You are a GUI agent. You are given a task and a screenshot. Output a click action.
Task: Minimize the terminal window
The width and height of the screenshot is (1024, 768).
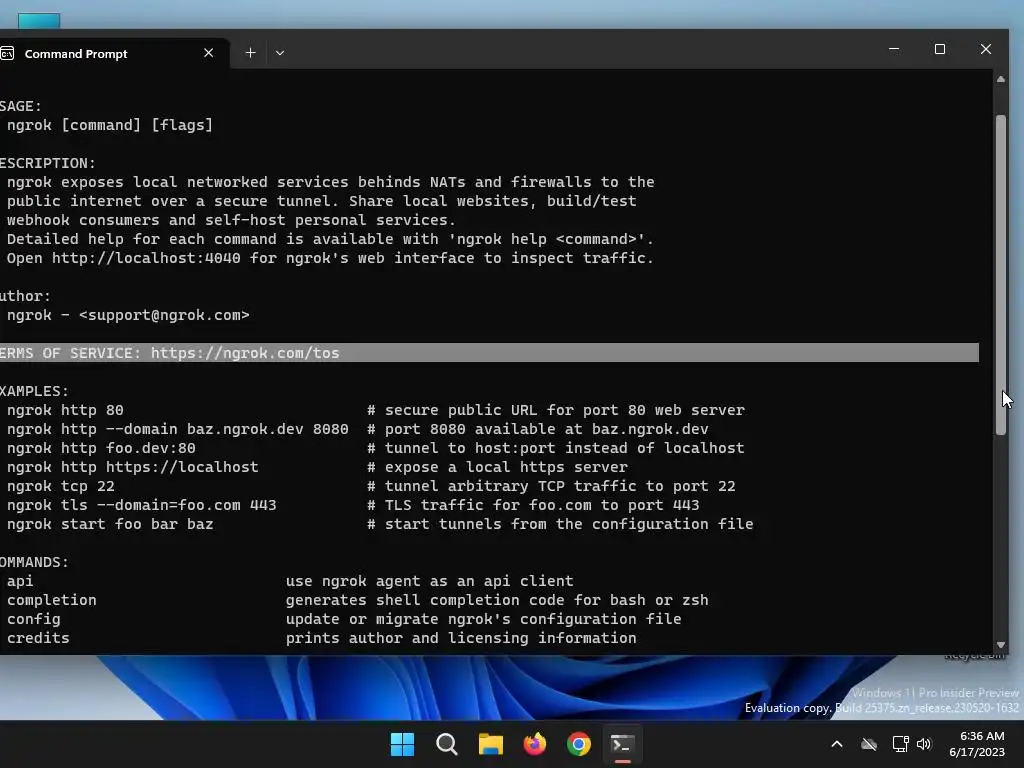[x=894, y=49]
